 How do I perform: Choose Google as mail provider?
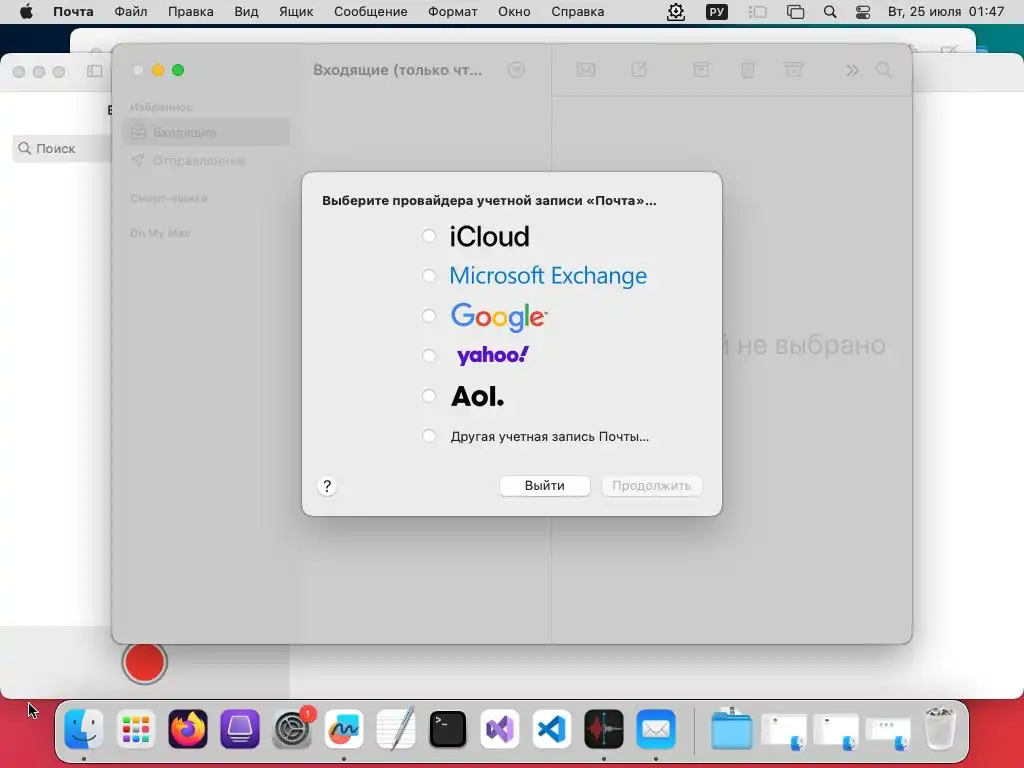[428, 316]
